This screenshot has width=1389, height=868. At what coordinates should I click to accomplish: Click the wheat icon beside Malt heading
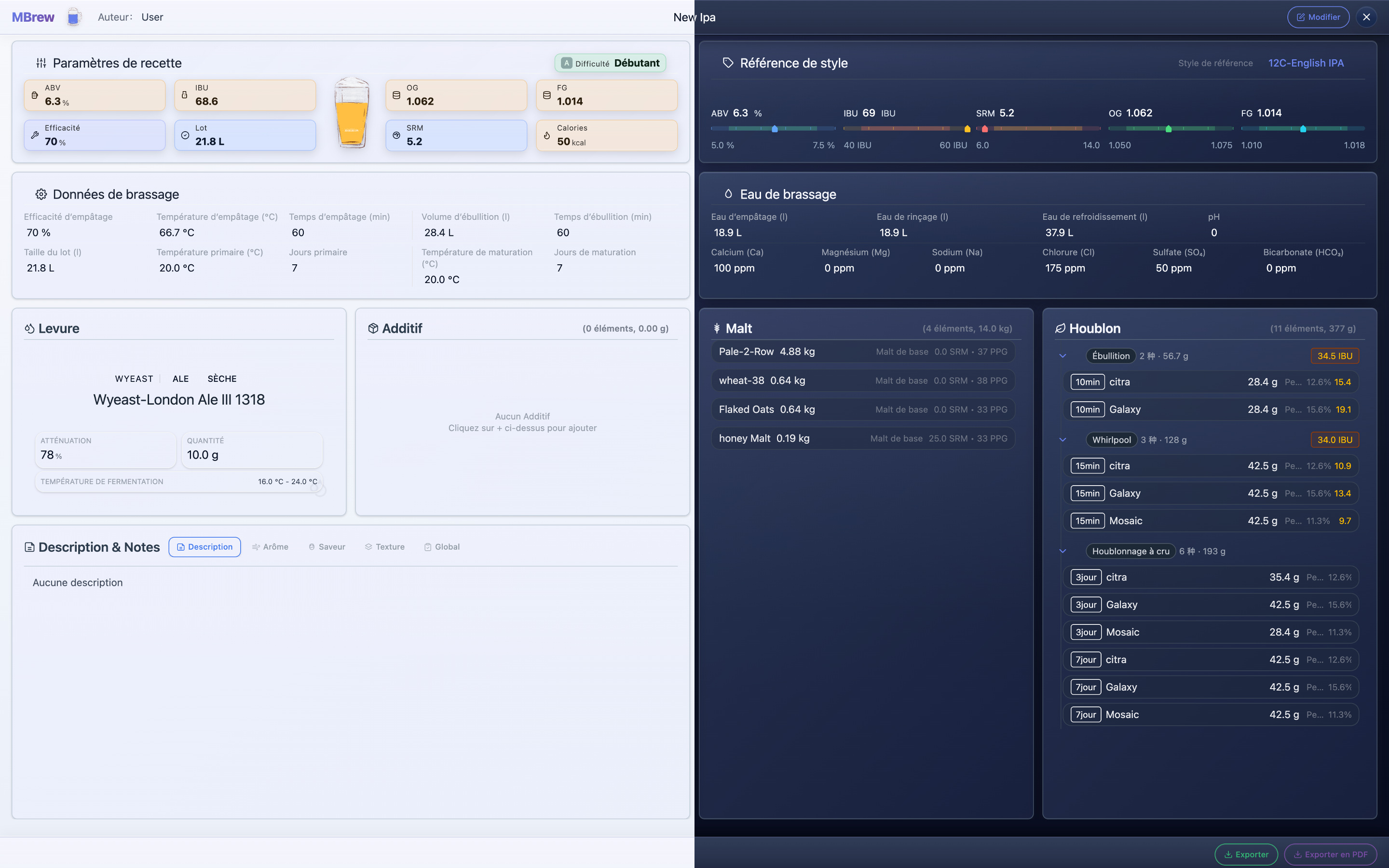pos(717,328)
